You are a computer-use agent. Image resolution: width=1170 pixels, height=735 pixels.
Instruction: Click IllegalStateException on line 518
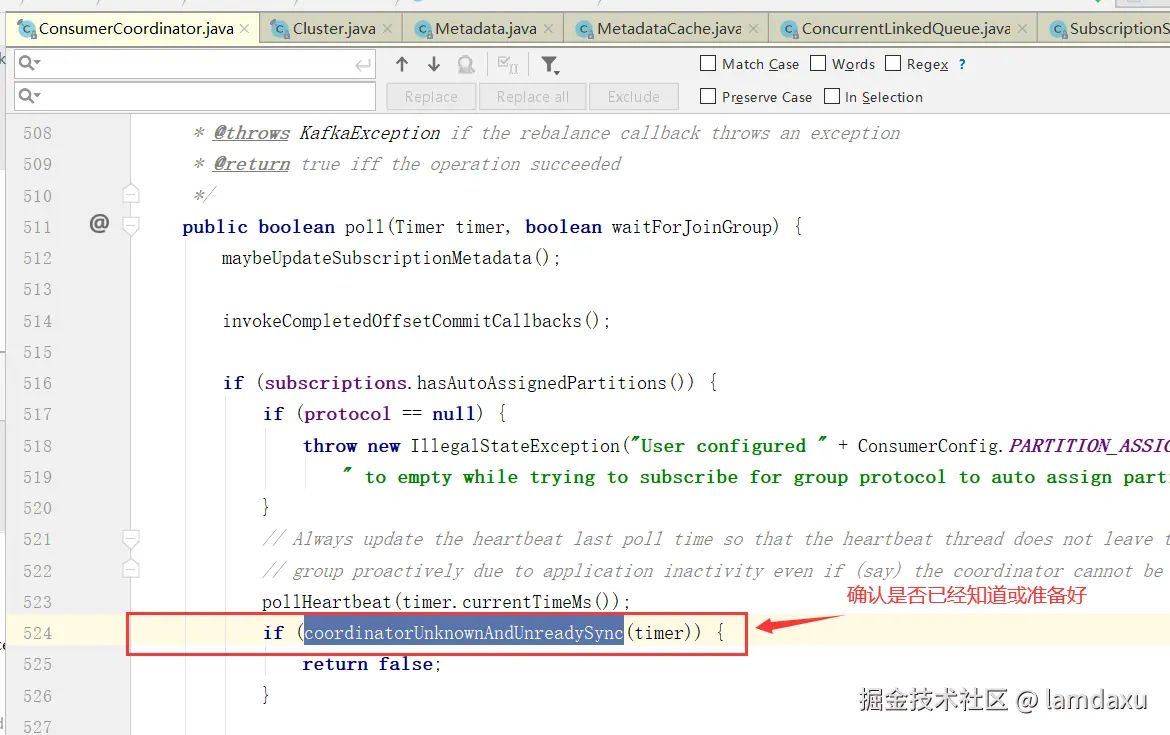click(x=515, y=446)
